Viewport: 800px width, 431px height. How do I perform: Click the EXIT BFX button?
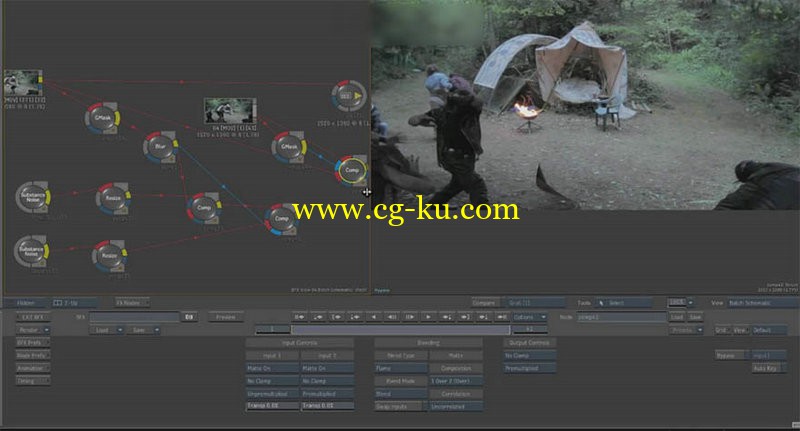click(x=33, y=317)
